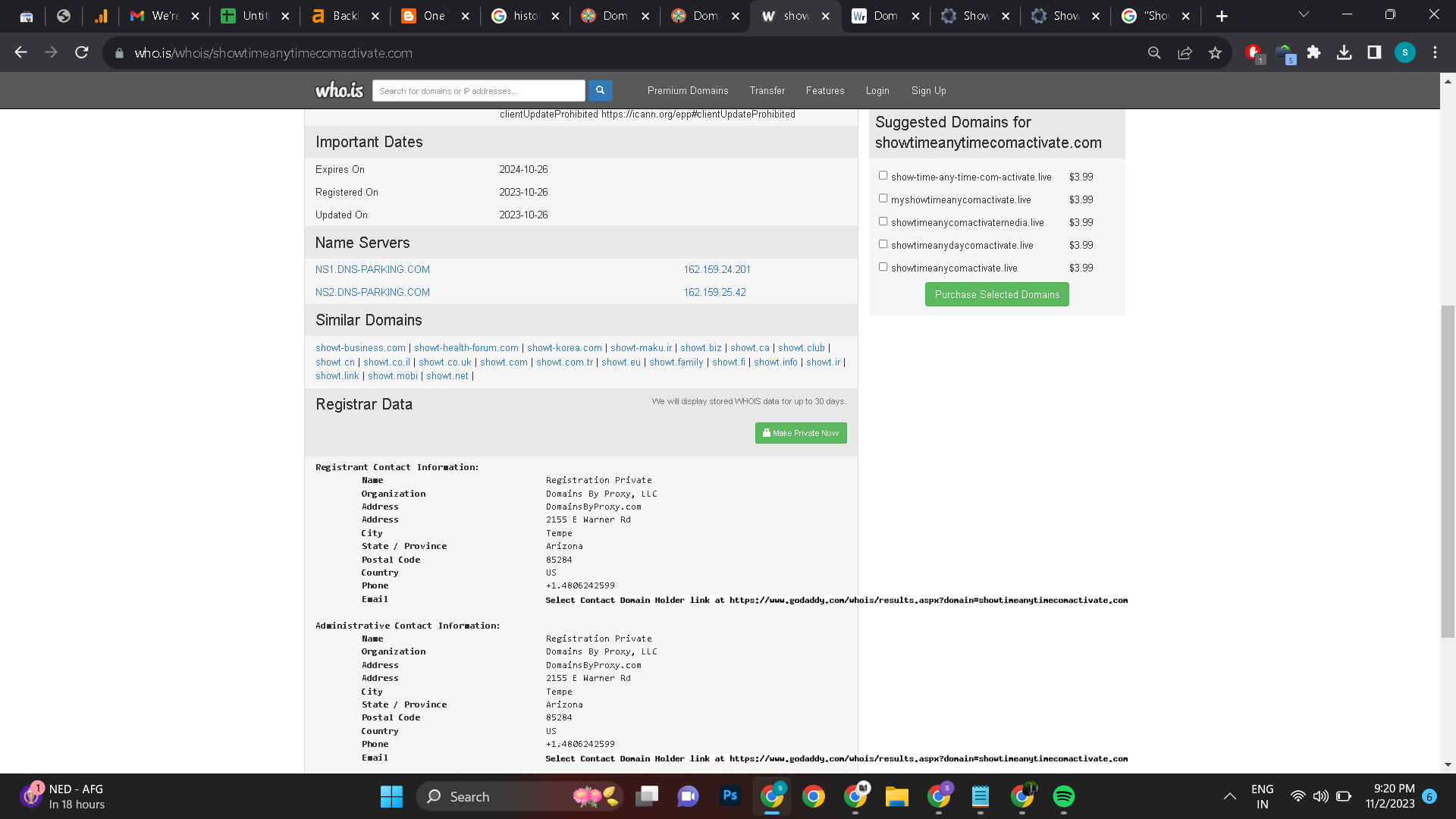Open the ENG IN language switcher
Viewport: 1456px width, 819px height.
[1262, 796]
